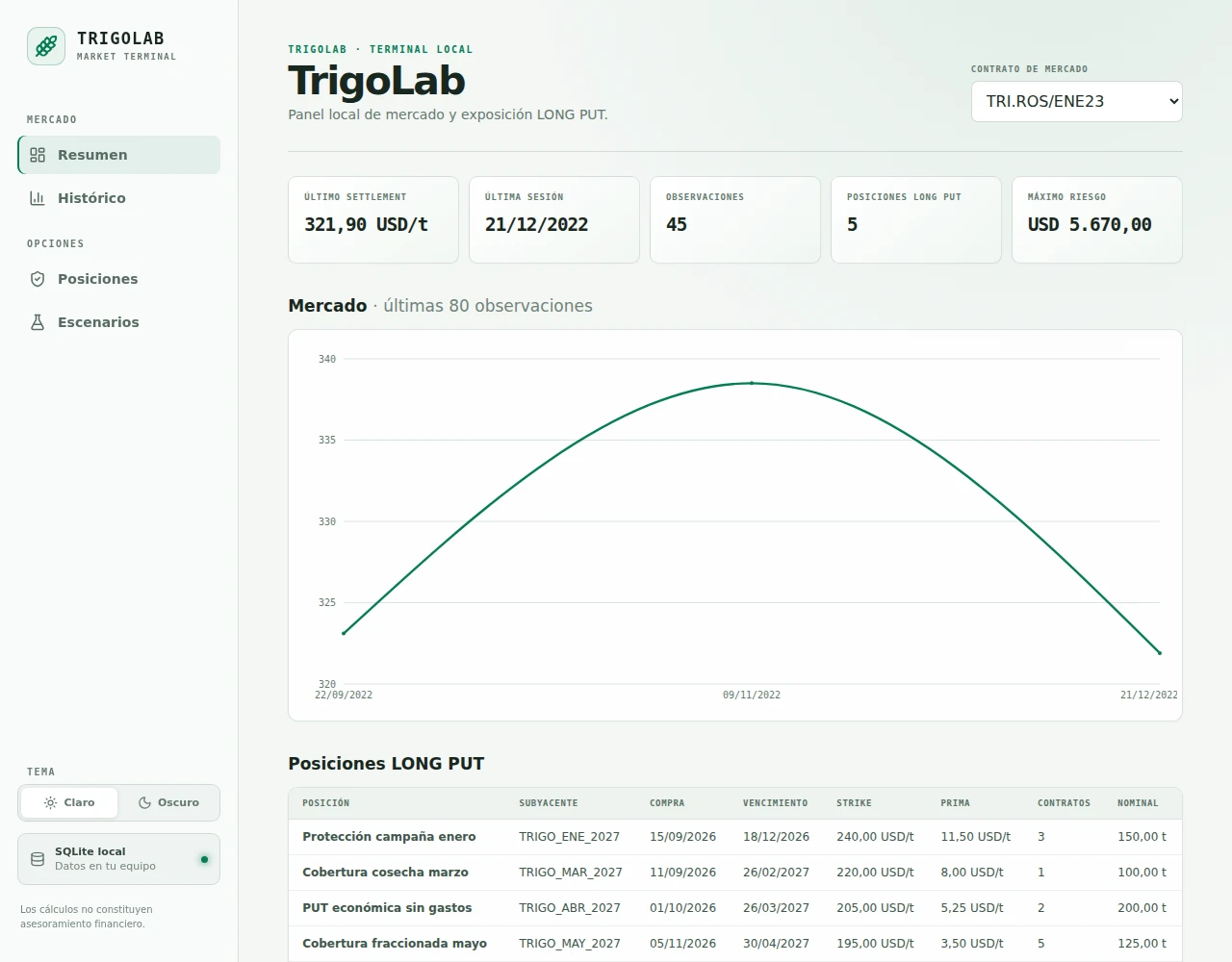Click the 11,50 USD/t prima cell
Viewport: 1232px width, 962px height.
click(x=975, y=837)
